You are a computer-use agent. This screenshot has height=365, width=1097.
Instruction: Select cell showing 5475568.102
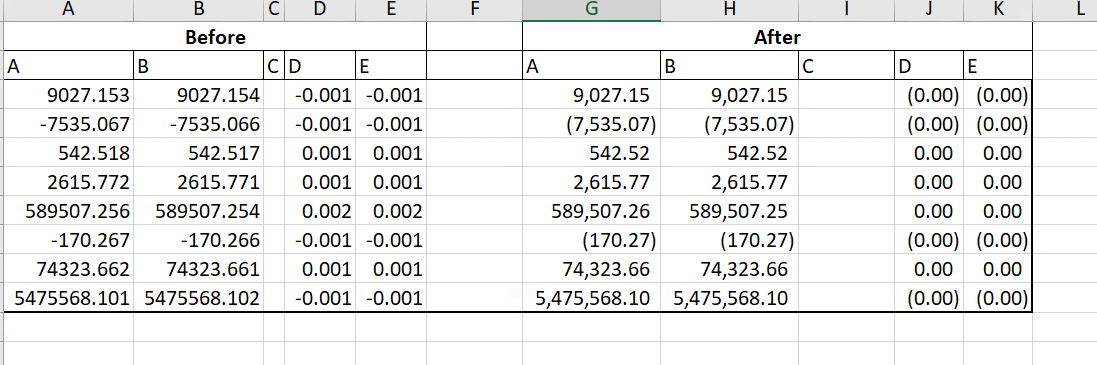coord(198,299)
